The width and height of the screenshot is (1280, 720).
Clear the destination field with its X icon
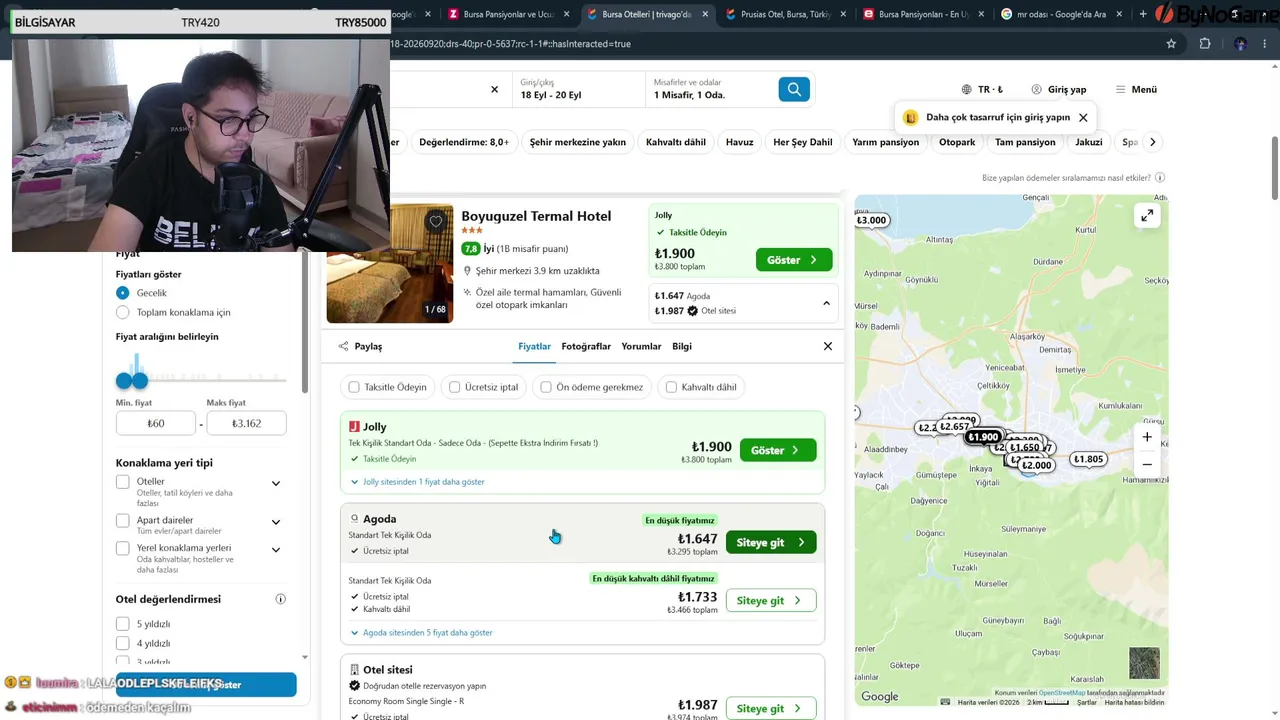tap(494, 89)
